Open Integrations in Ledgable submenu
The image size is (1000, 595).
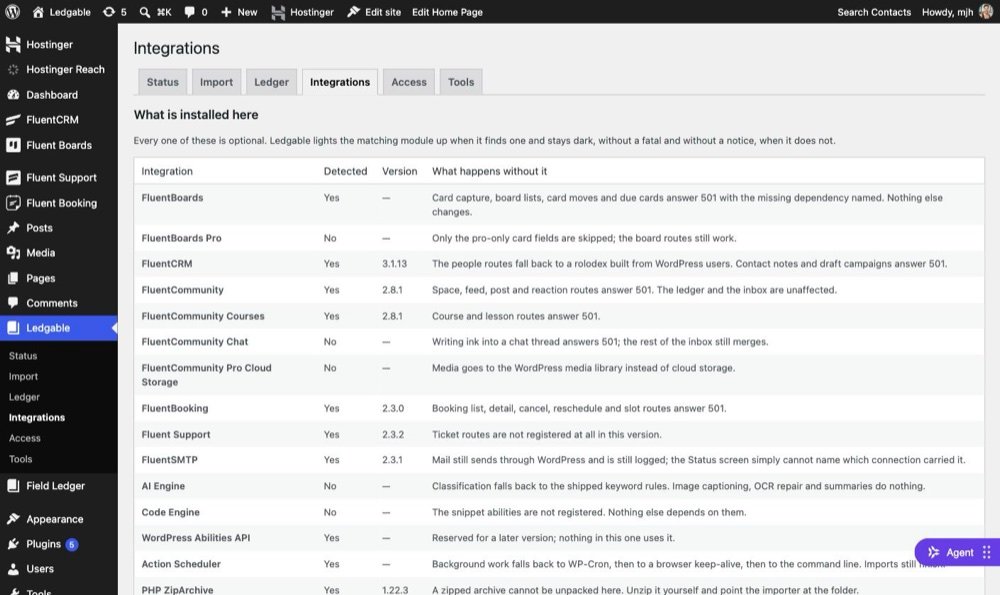point(37,417)
